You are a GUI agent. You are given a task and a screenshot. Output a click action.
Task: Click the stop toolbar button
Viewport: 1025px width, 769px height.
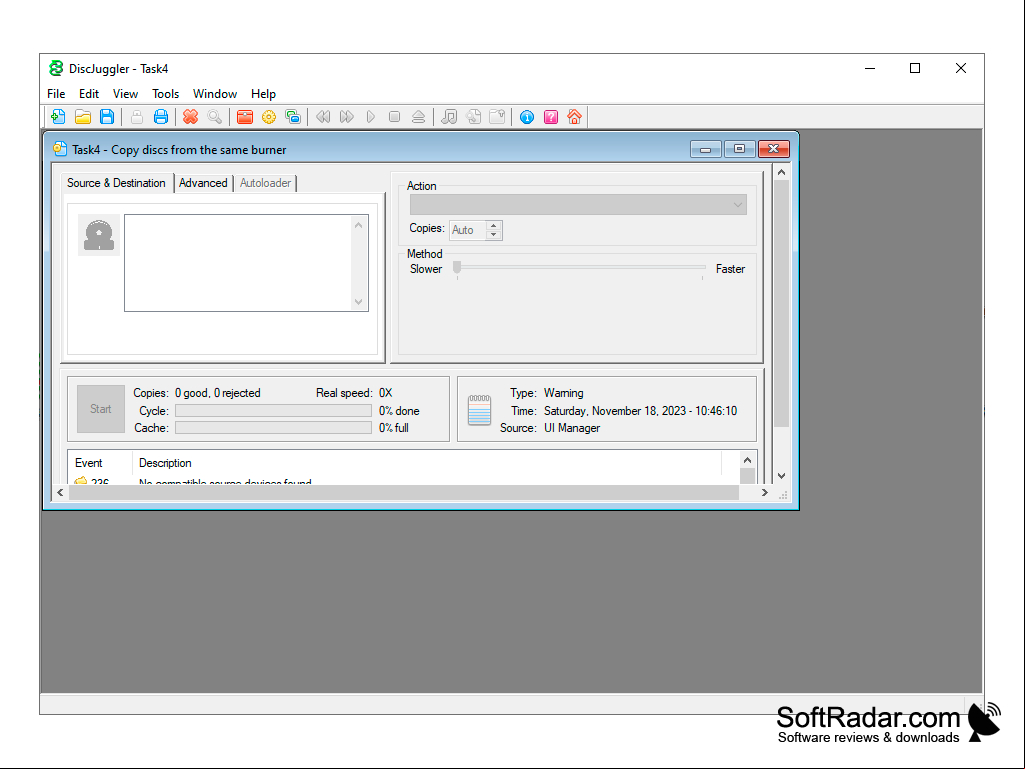(394, 117)
